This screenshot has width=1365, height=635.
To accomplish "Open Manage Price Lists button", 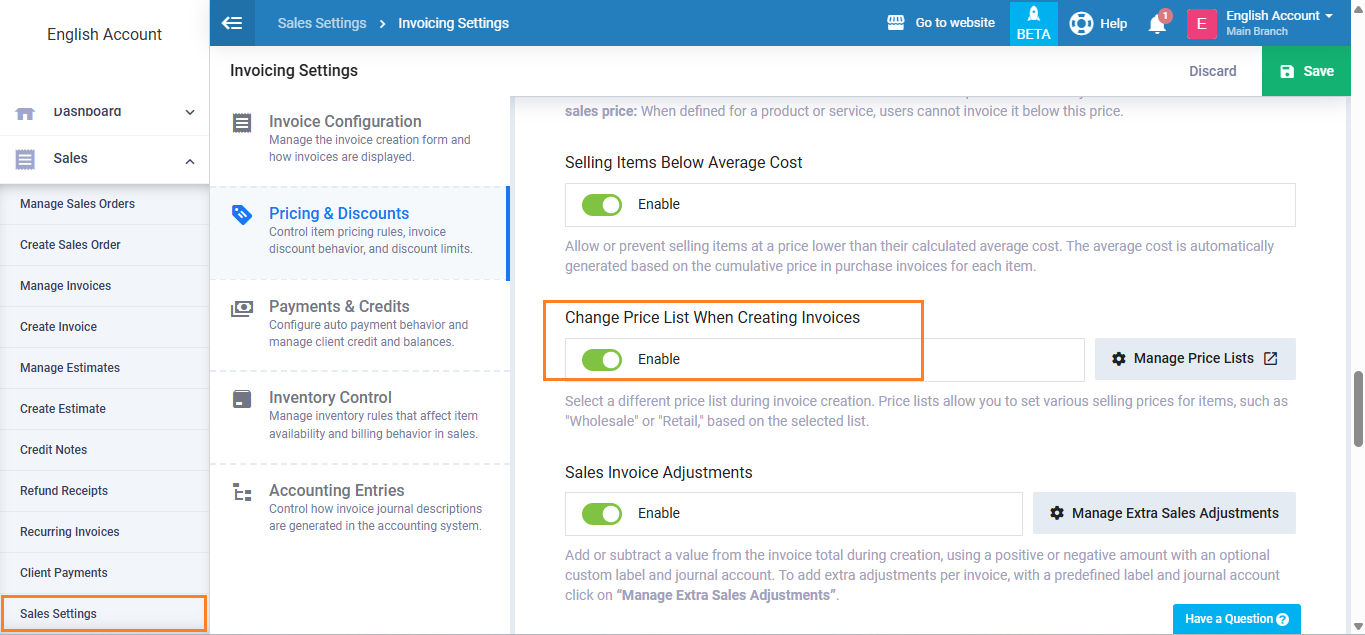I will pyautogui.click(x=1195, y=359).
